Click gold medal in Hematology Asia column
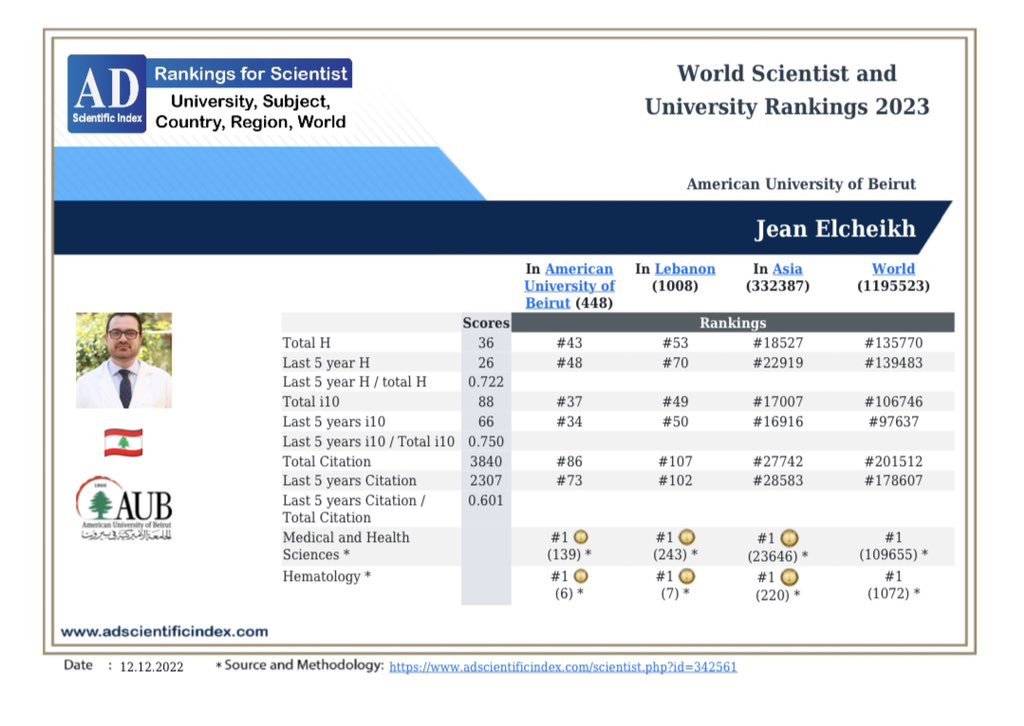This screenshot has width=1024, height=726. [790, 578]
